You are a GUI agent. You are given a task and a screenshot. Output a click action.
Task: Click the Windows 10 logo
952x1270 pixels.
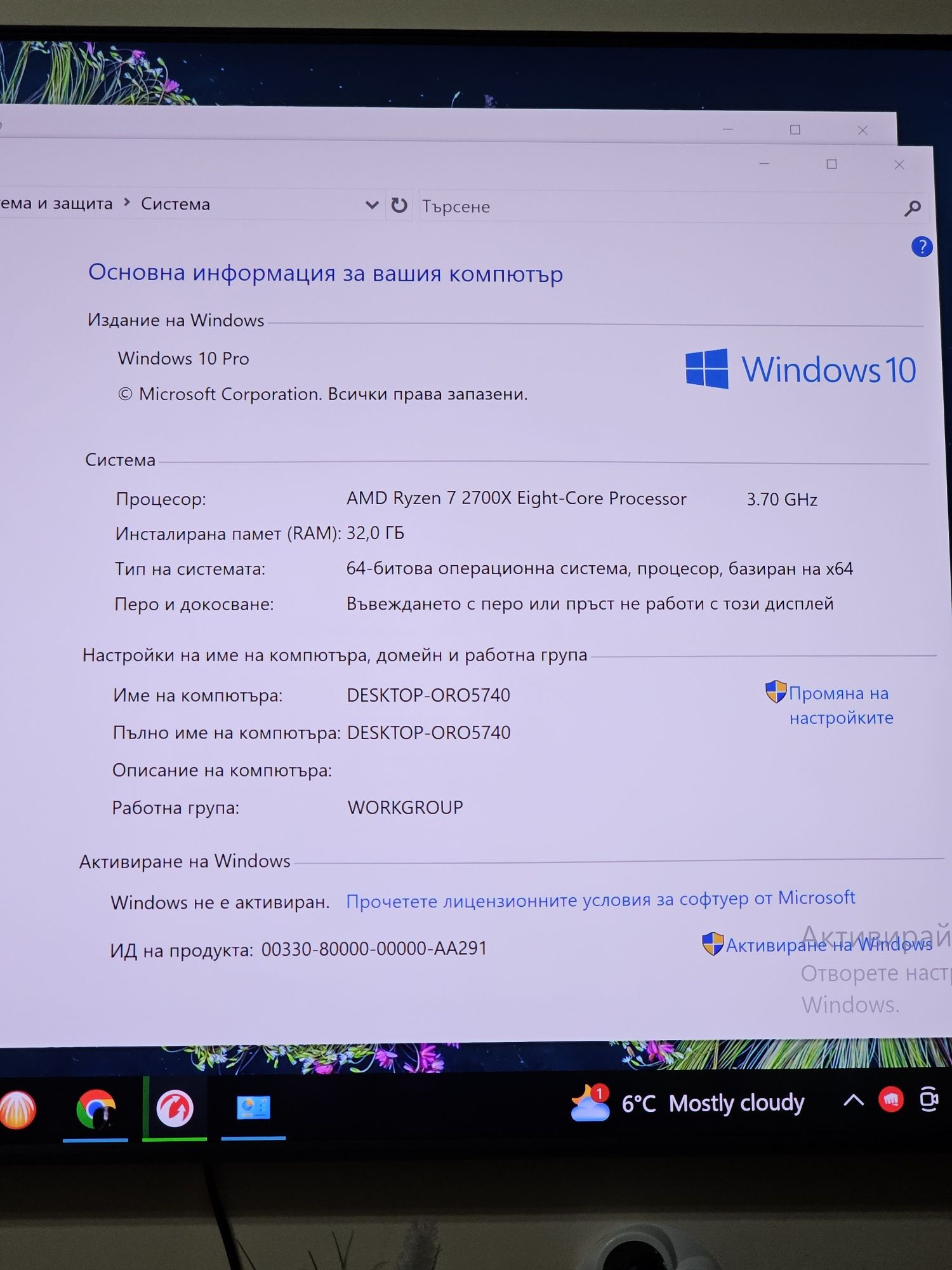(x=801, y=369)
